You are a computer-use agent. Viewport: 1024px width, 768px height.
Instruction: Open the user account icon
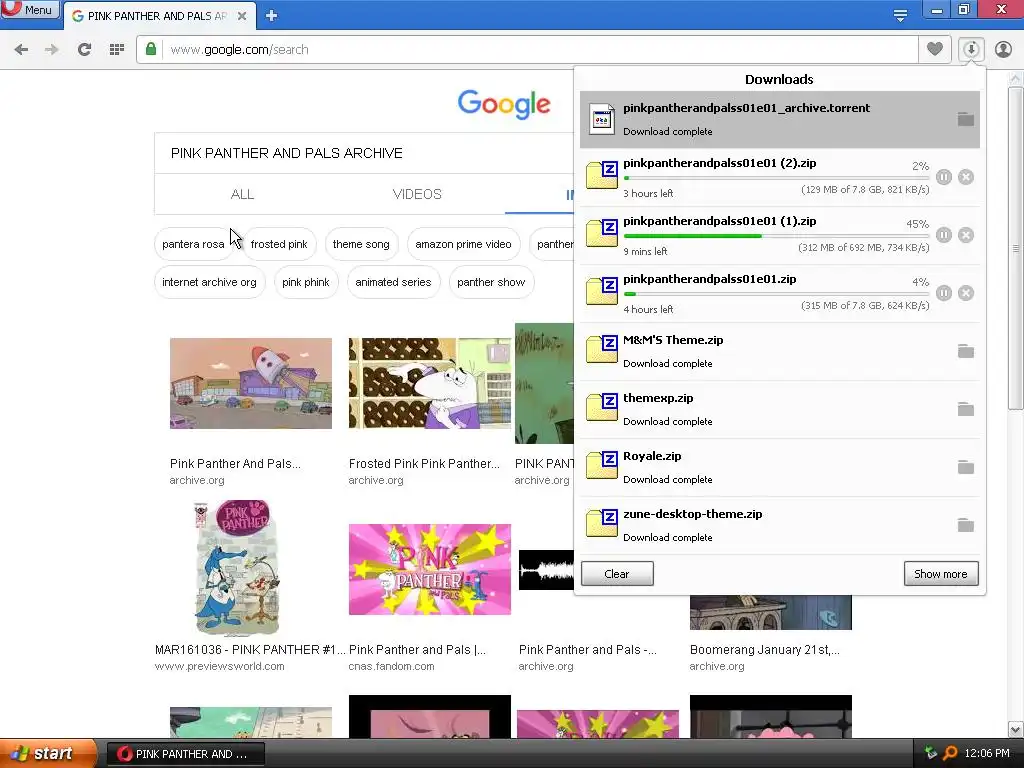(x=1003, y=49)
